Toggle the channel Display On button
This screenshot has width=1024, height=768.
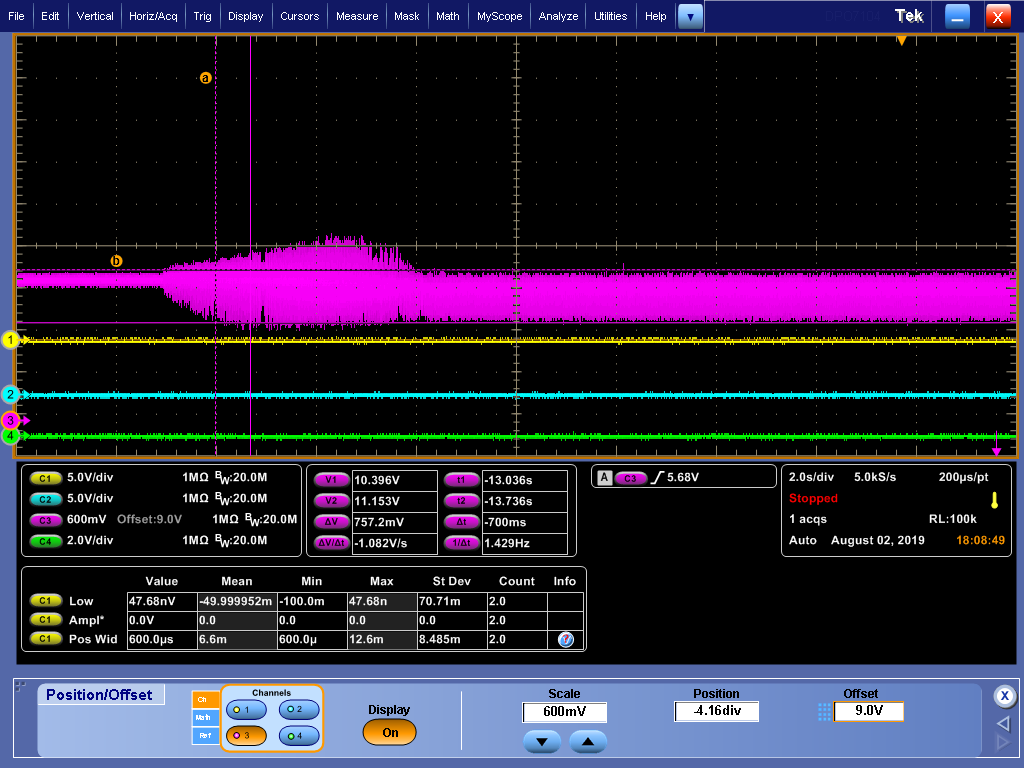(389, 732)
